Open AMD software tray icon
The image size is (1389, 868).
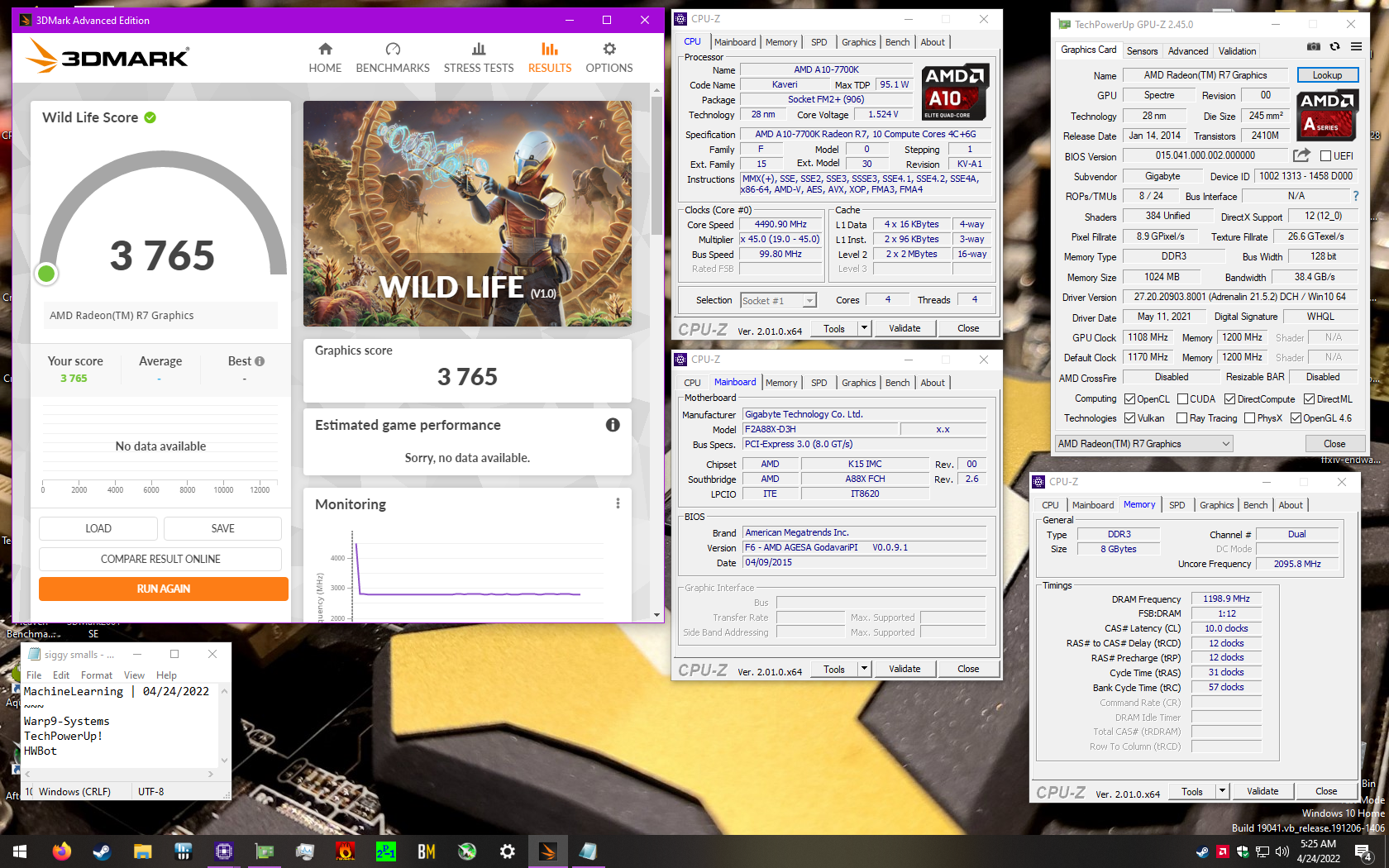point(1222,851)
